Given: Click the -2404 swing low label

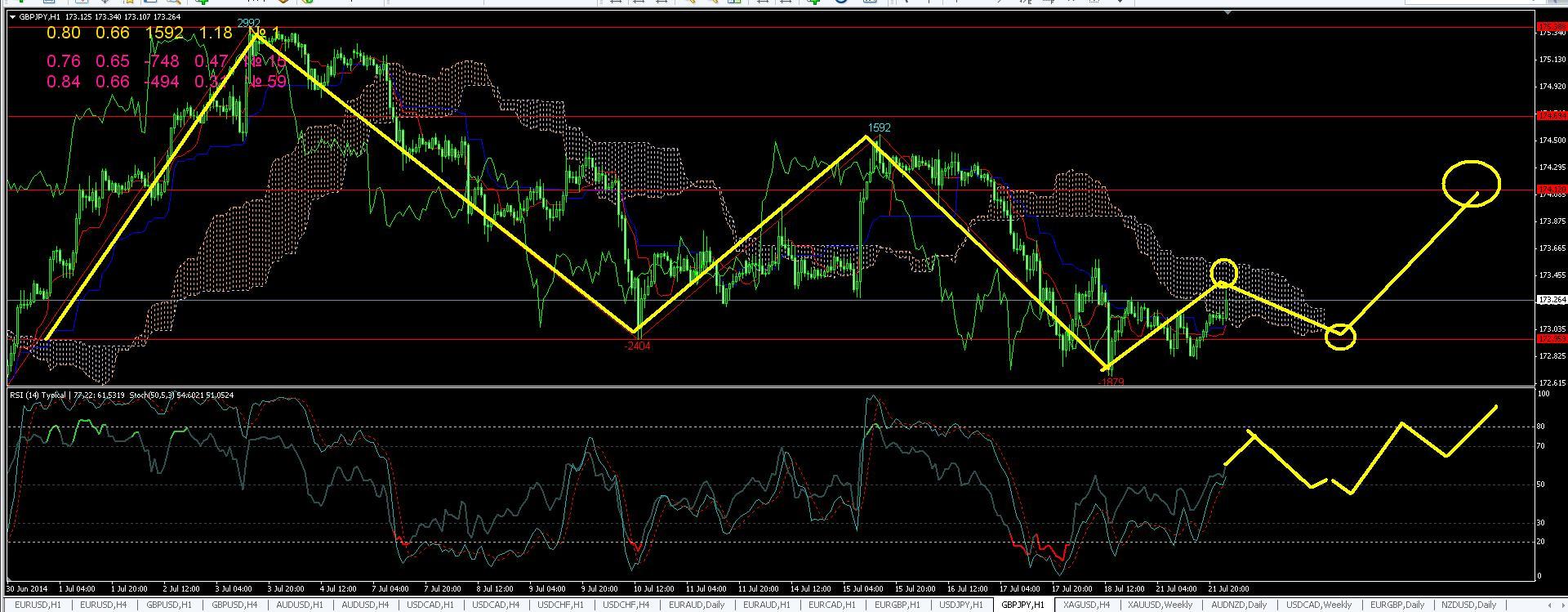Looking at the screenshot, I should coord(637,346).
